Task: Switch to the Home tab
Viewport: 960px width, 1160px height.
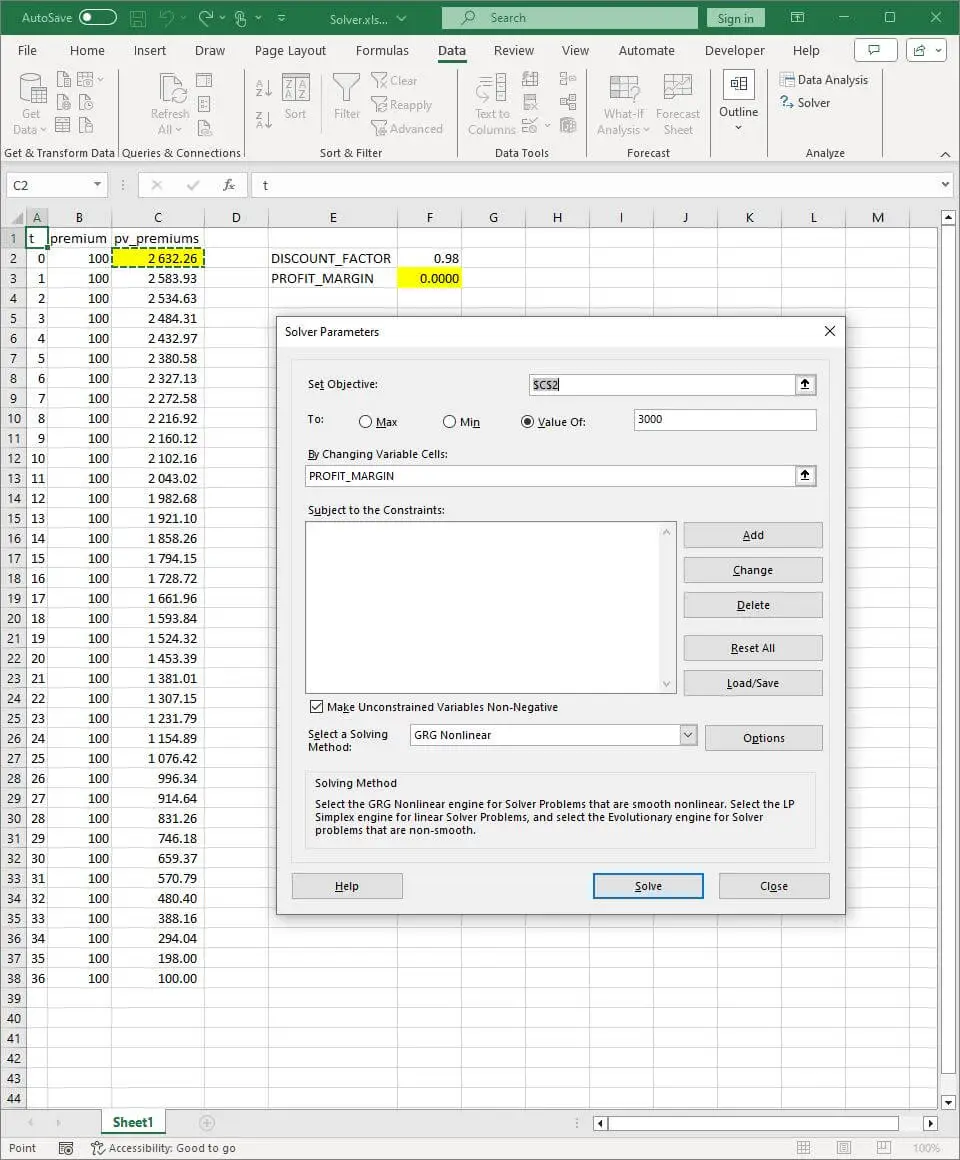Action: (x=87, y=50)
